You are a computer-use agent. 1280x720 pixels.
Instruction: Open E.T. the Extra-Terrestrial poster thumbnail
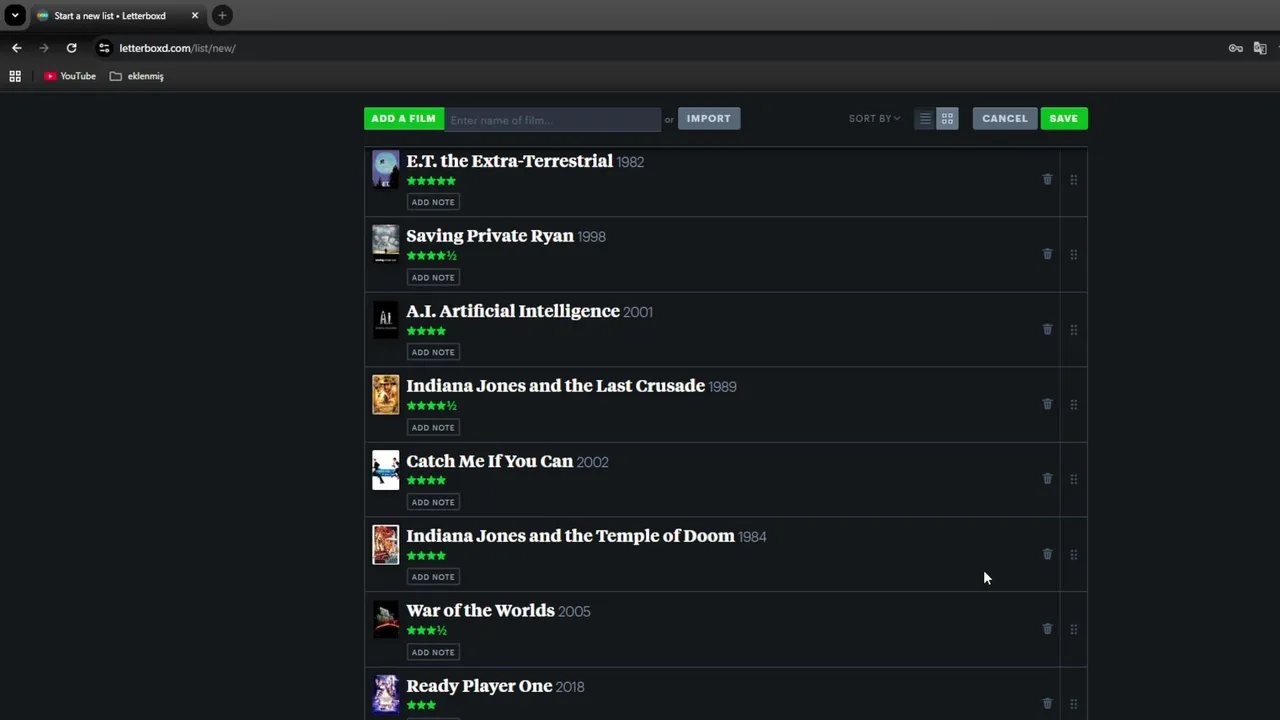coord(386,170)
